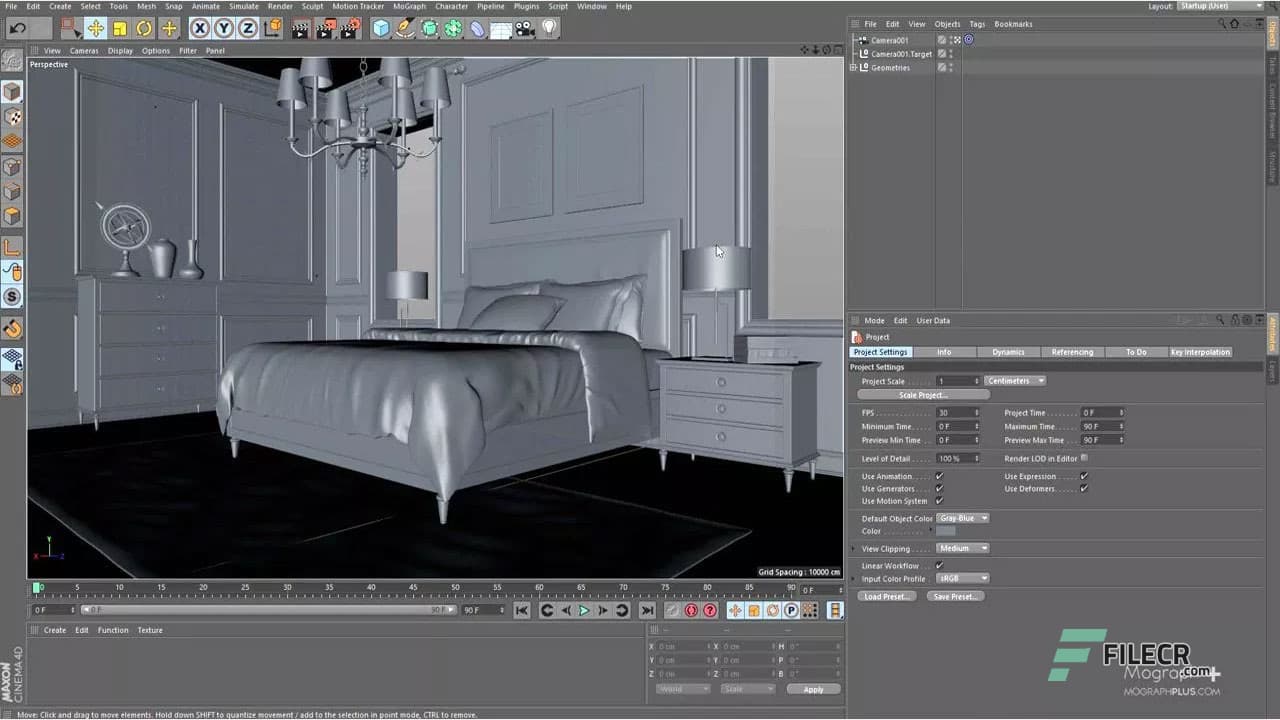This screenshot has height=720, width=1280.
Task: Select the Pen/spline tool icon
Action: point(405,28)
